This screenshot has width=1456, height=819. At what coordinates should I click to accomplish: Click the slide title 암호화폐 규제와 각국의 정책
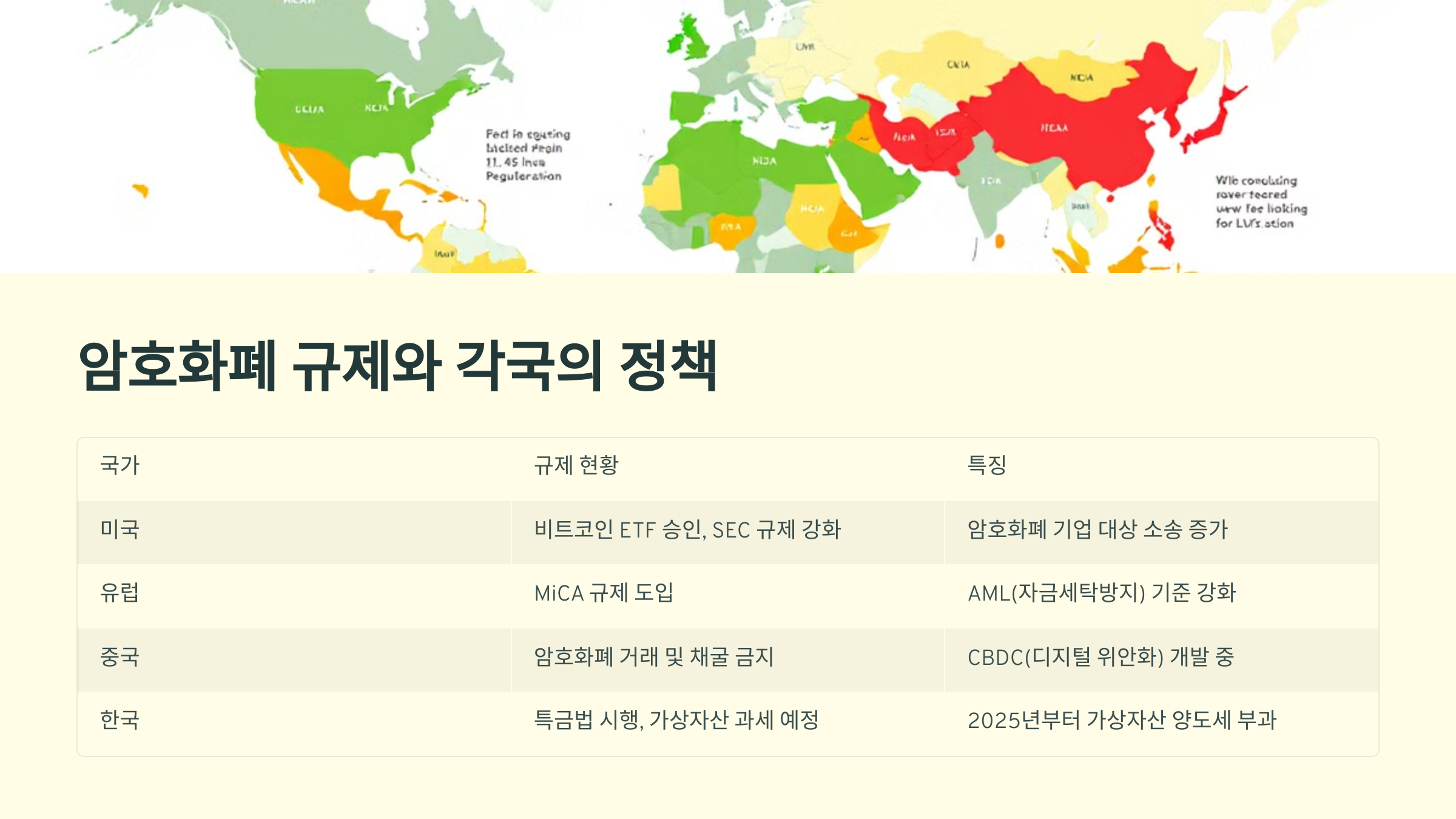click(x=397, y=366)
